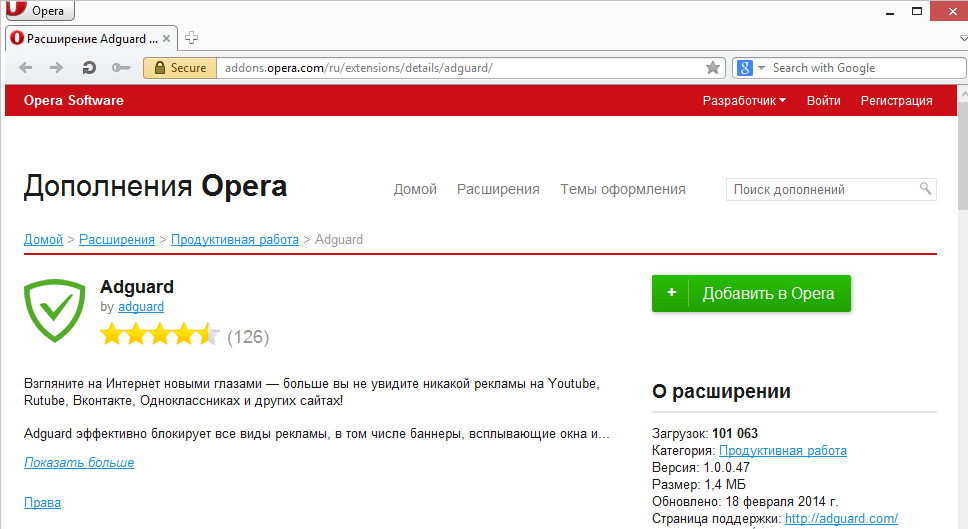Follow the Домой breadcrumb link

tap(43, 240)
